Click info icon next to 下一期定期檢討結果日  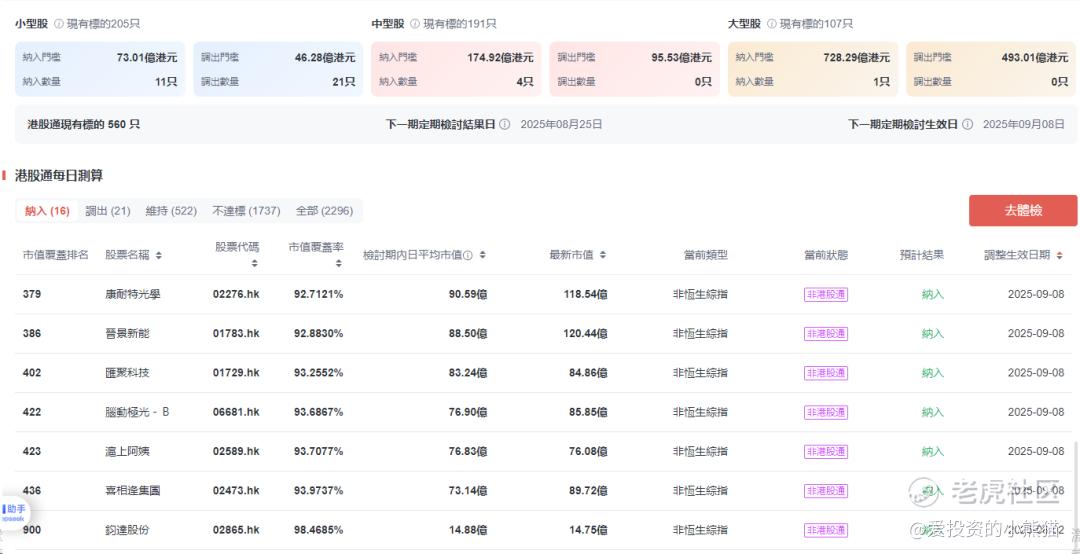tap(505, 125)
